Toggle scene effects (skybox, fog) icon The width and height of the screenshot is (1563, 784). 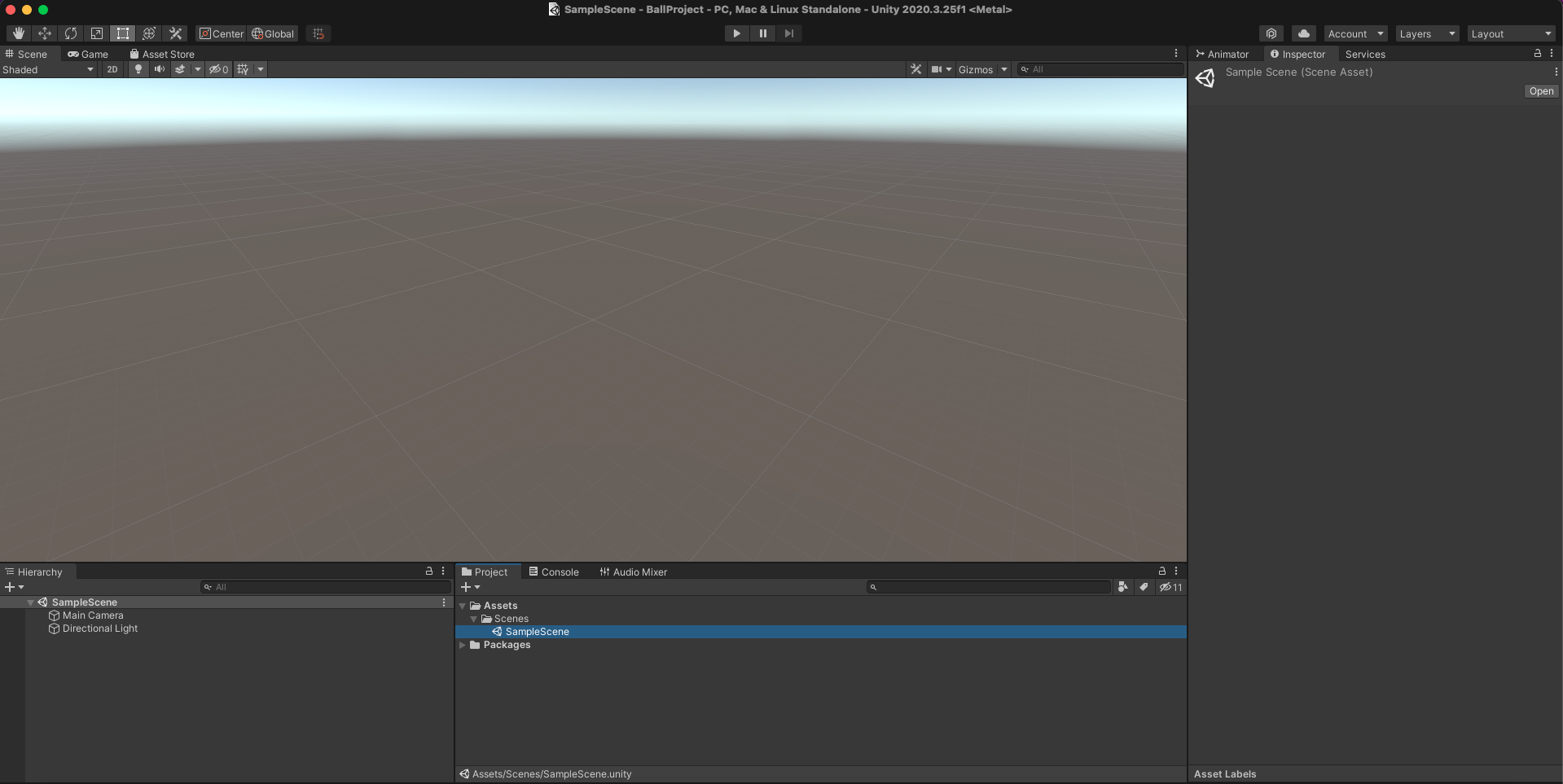180,69
